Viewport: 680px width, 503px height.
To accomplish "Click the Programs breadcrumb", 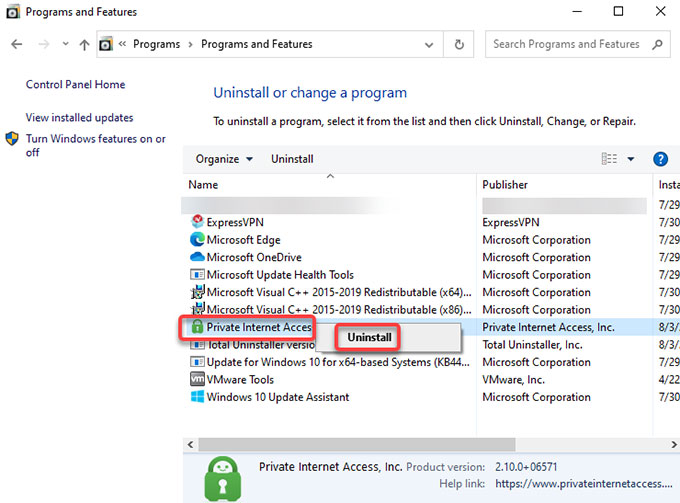I will 156,44.
